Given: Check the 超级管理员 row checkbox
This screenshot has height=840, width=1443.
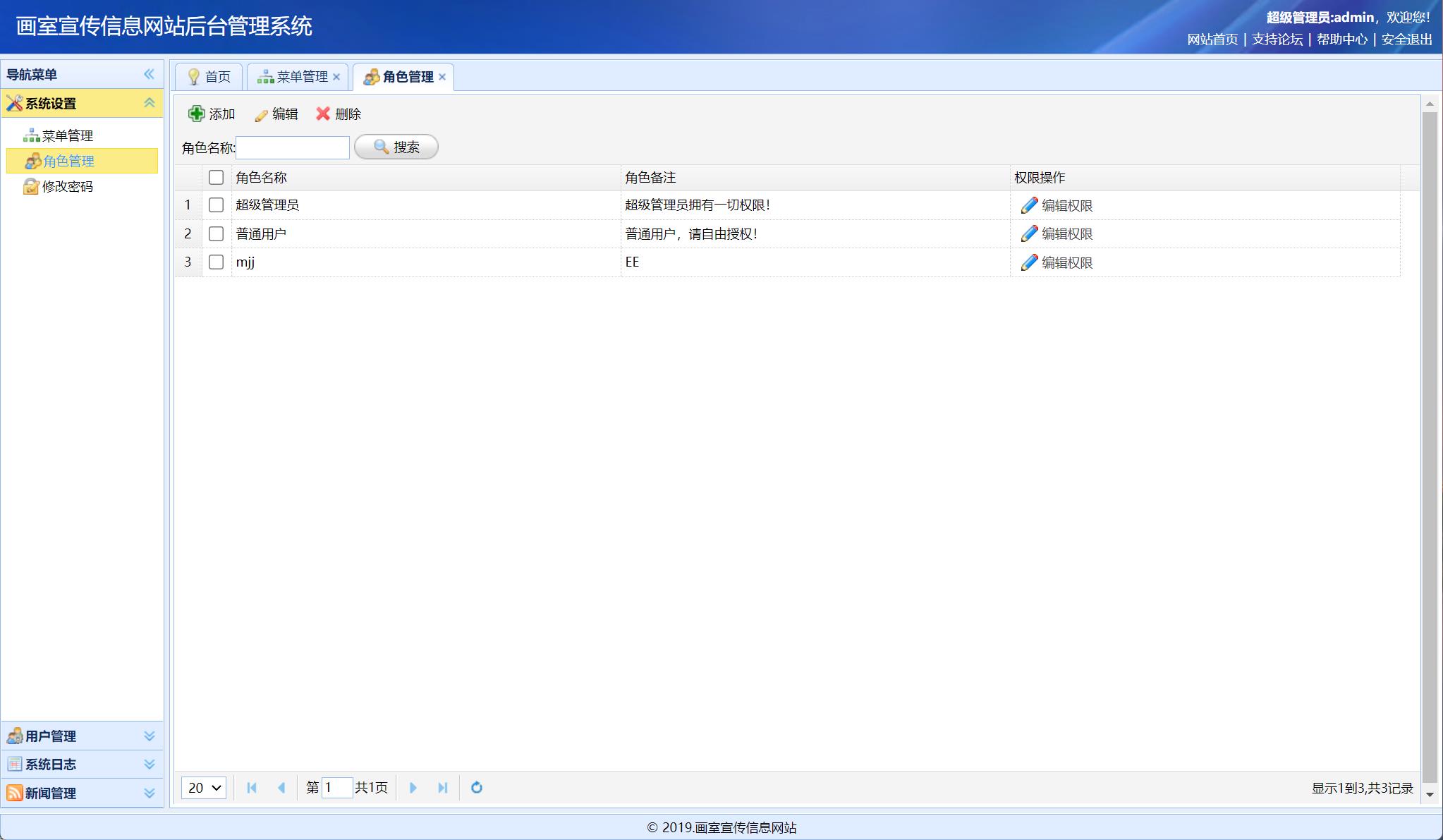Looking at the screenshot, I should [x=217, y=205].
